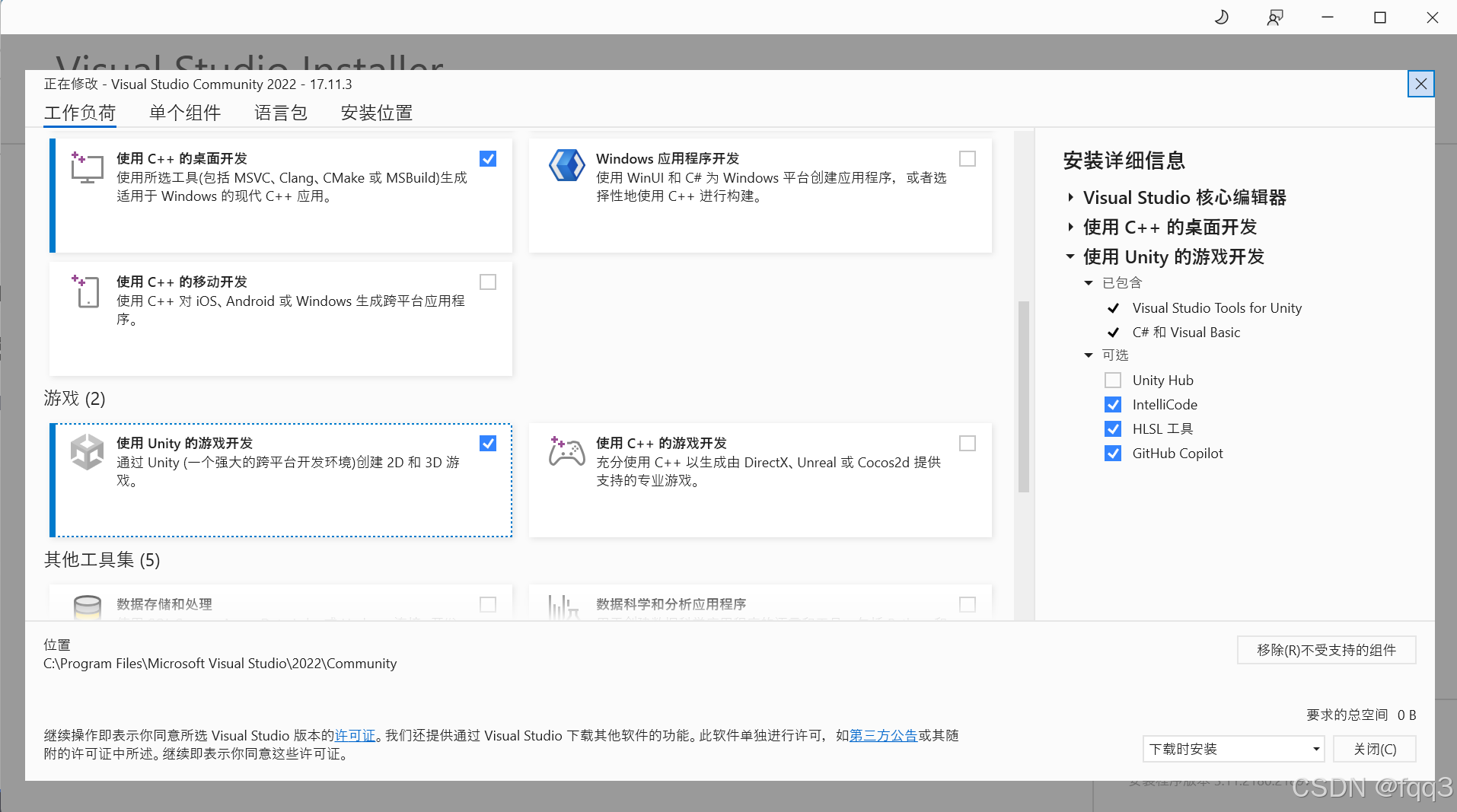Check Windows 应用程序开发 workload
The image size is (1457, 812).
pos(968,158)
